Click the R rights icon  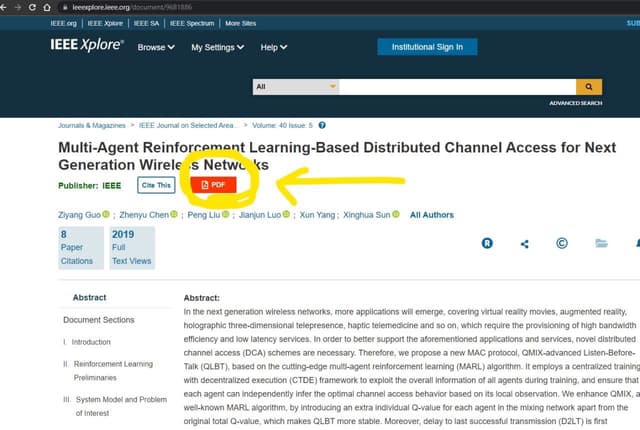487,243
